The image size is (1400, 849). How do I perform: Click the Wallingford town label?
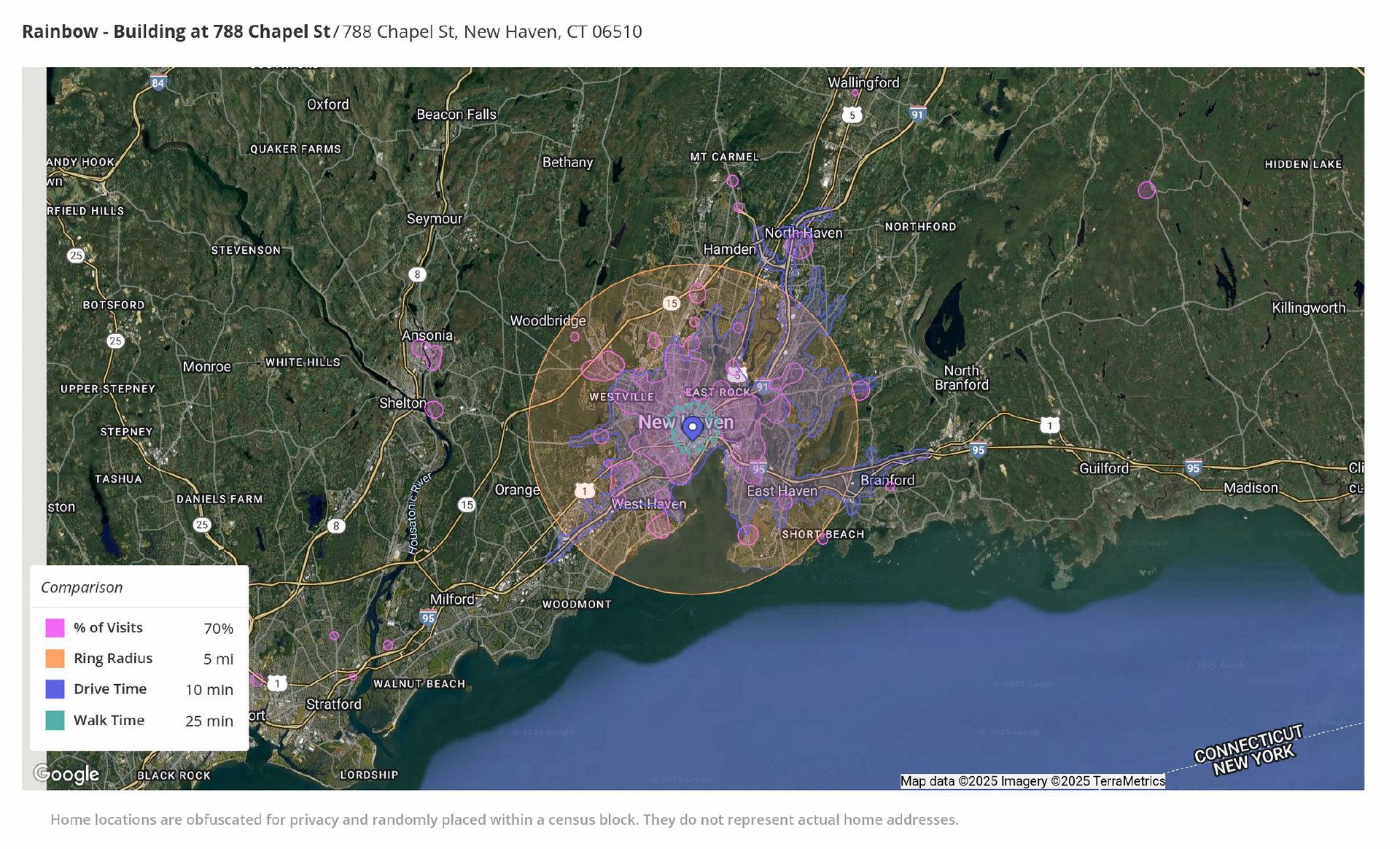tap(863, 82)
